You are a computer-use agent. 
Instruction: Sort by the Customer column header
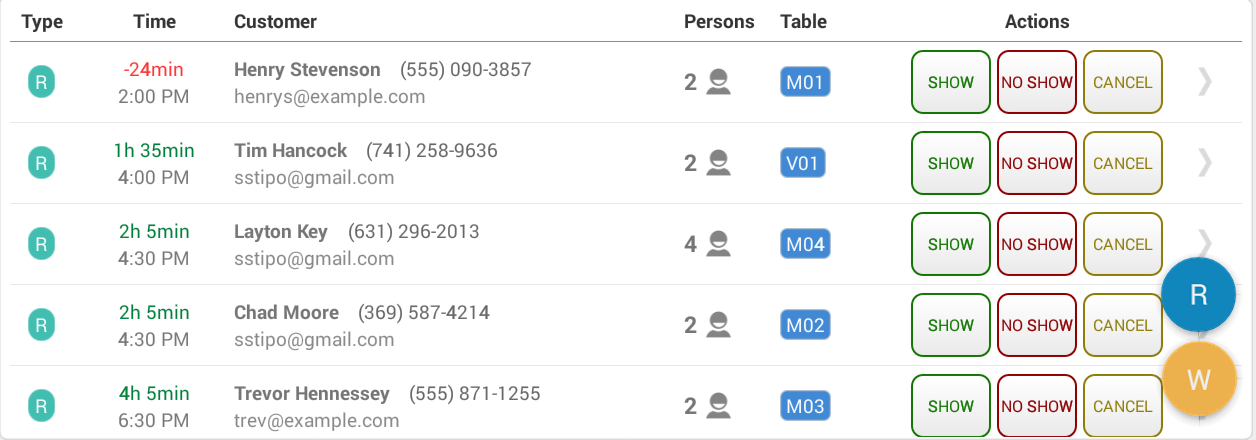pyautogui.click(x=275, y=21)
